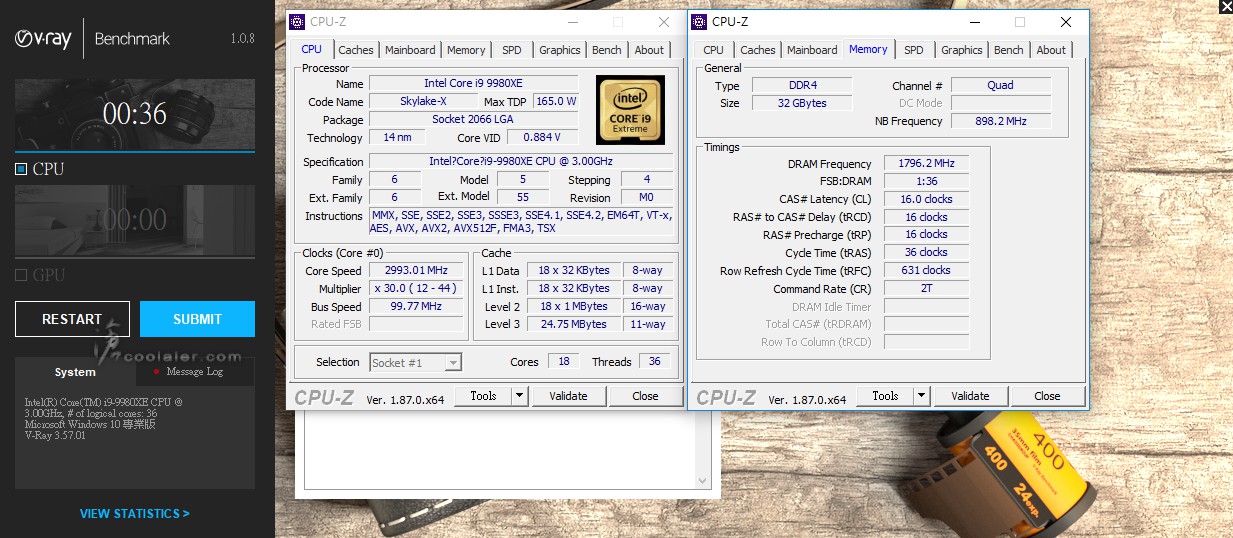Click the GPU render timer panel
The image size is (1233, 538).
135,221
